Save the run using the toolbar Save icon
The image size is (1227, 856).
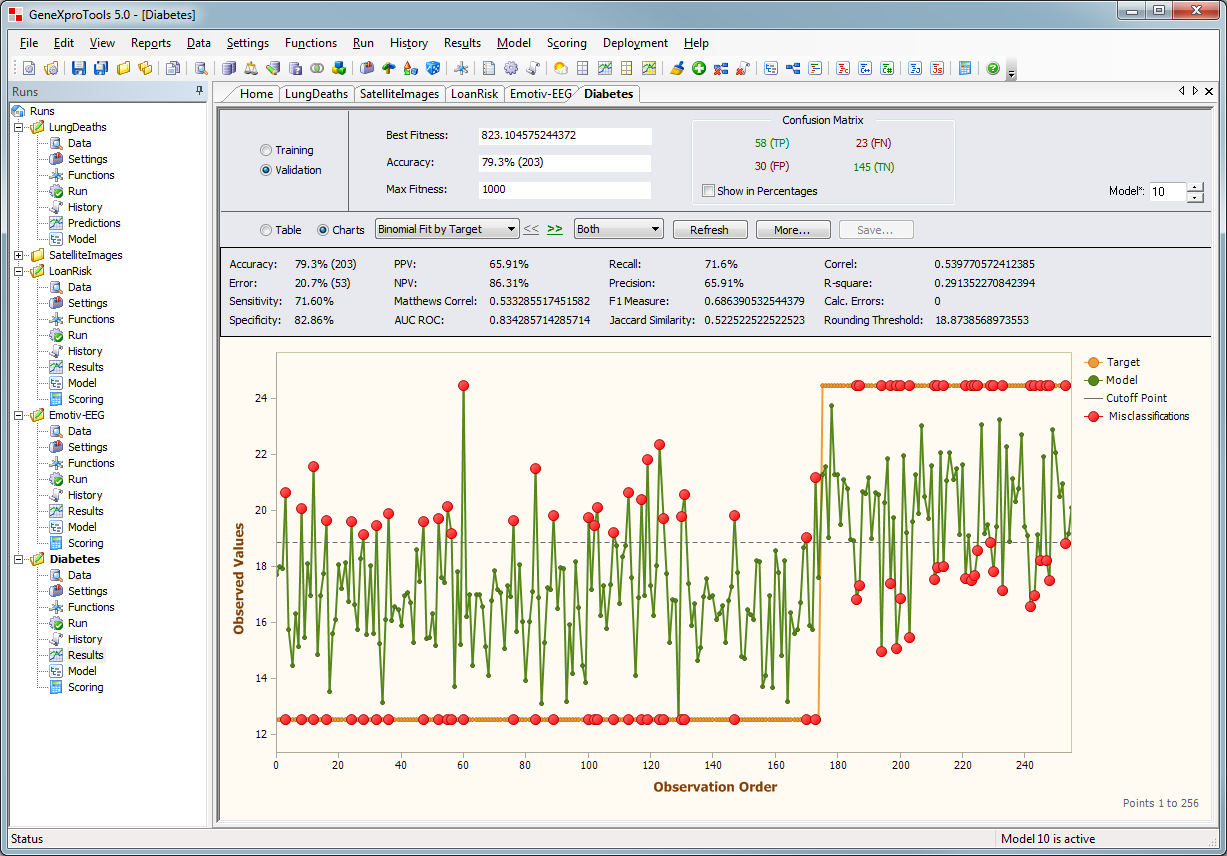77,68
